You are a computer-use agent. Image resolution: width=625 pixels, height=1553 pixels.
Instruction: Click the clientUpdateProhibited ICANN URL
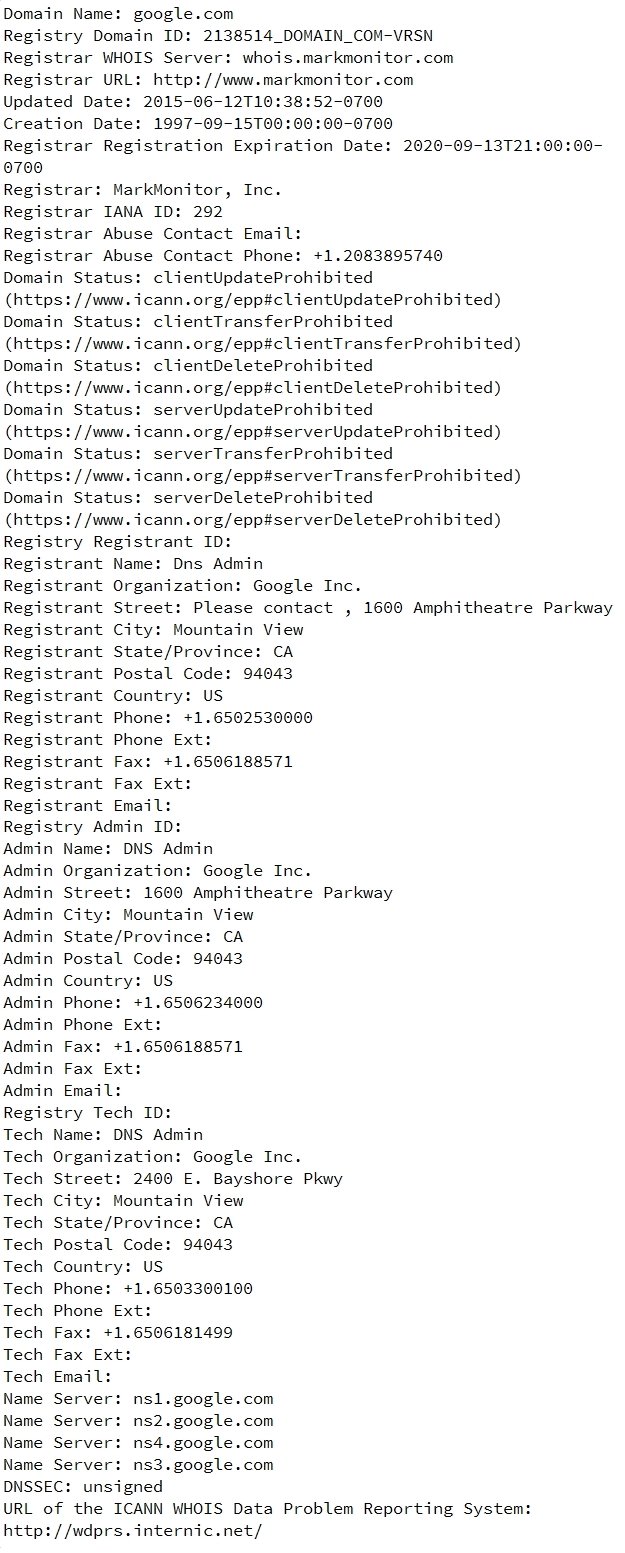pos(253,300)
